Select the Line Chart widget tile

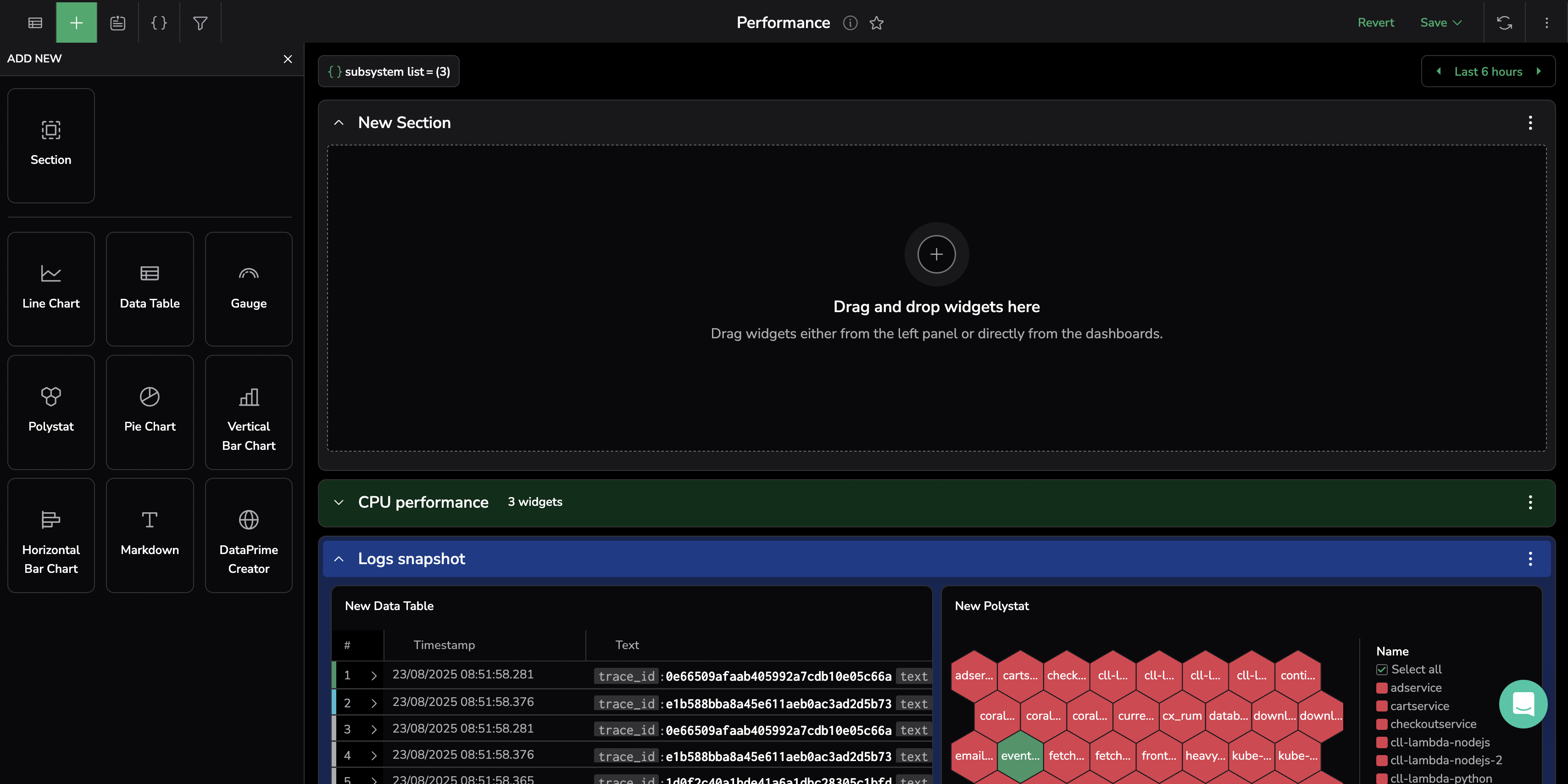click(51, 289)
